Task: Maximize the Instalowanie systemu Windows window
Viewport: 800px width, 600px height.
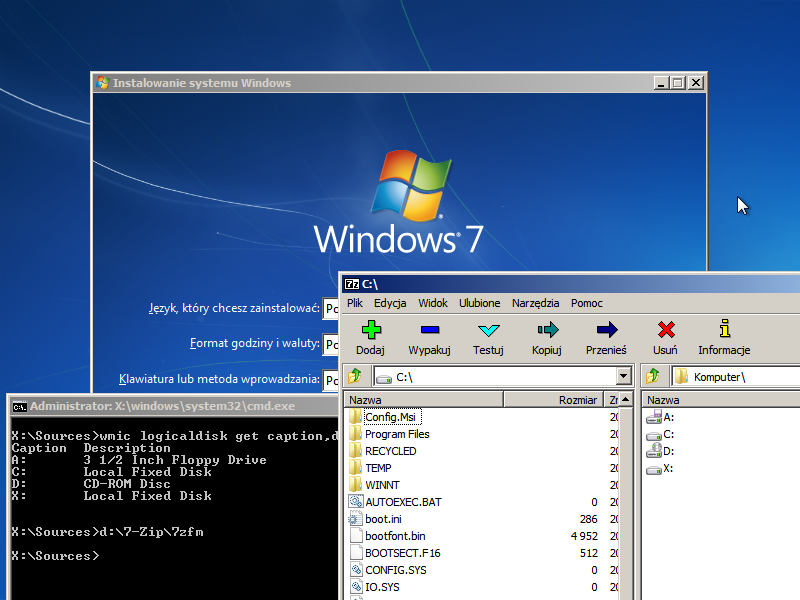Action: [x=678, y=83]
